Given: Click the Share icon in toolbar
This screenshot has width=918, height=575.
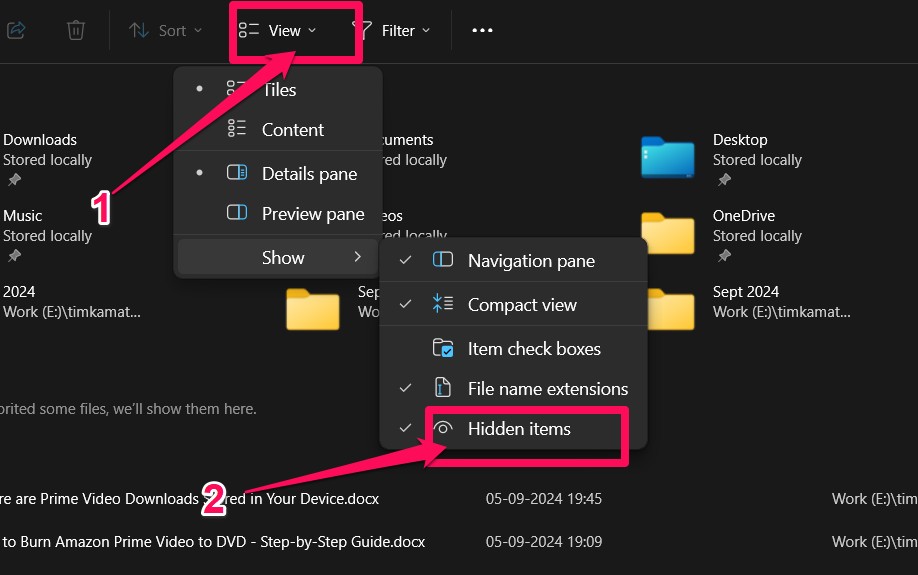Looking at the screenshot, I should (x=15, y=30).
